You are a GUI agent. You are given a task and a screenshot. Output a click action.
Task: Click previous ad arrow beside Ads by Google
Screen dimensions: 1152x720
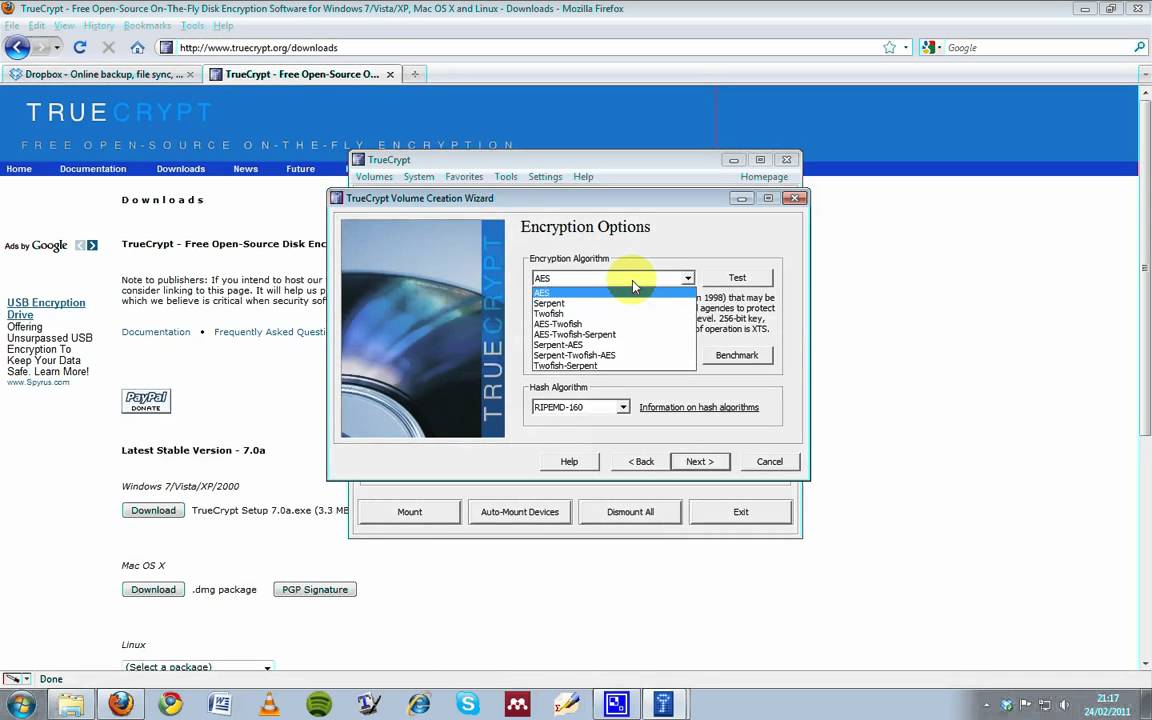[80, 245]
